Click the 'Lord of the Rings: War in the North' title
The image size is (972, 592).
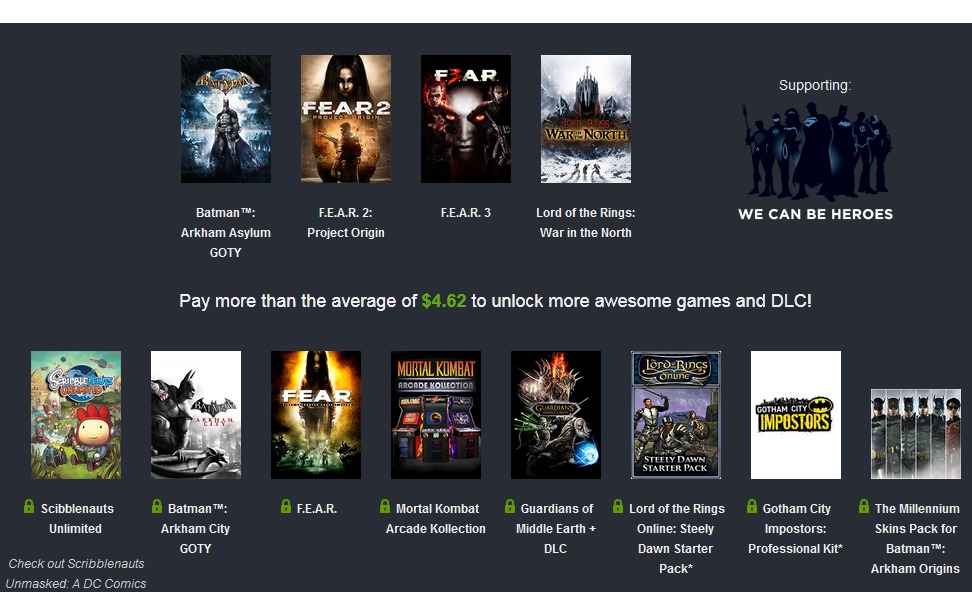pyautogui.click(x=586, y=223)
